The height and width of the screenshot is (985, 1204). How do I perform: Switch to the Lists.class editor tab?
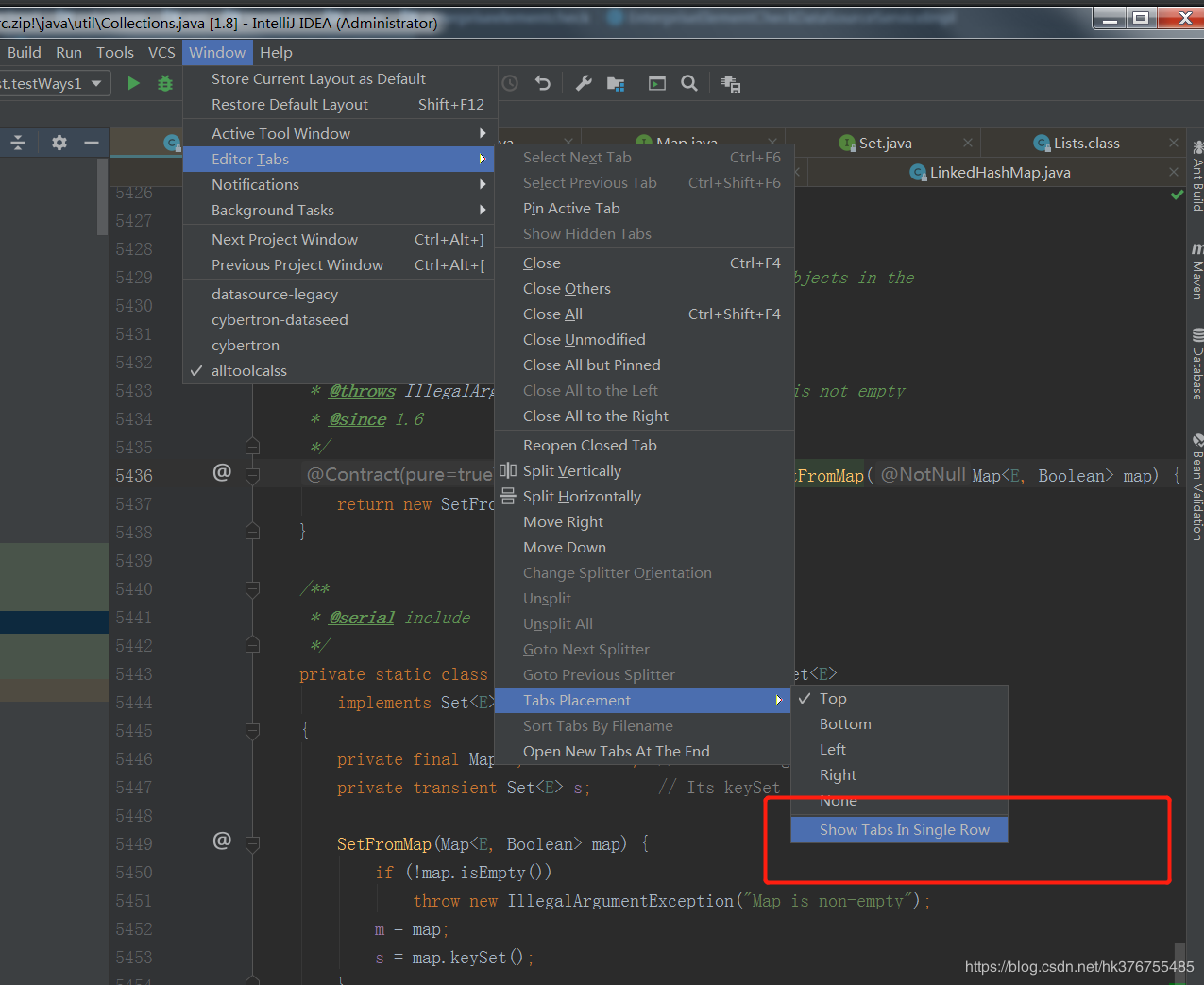click(1086, 144)
